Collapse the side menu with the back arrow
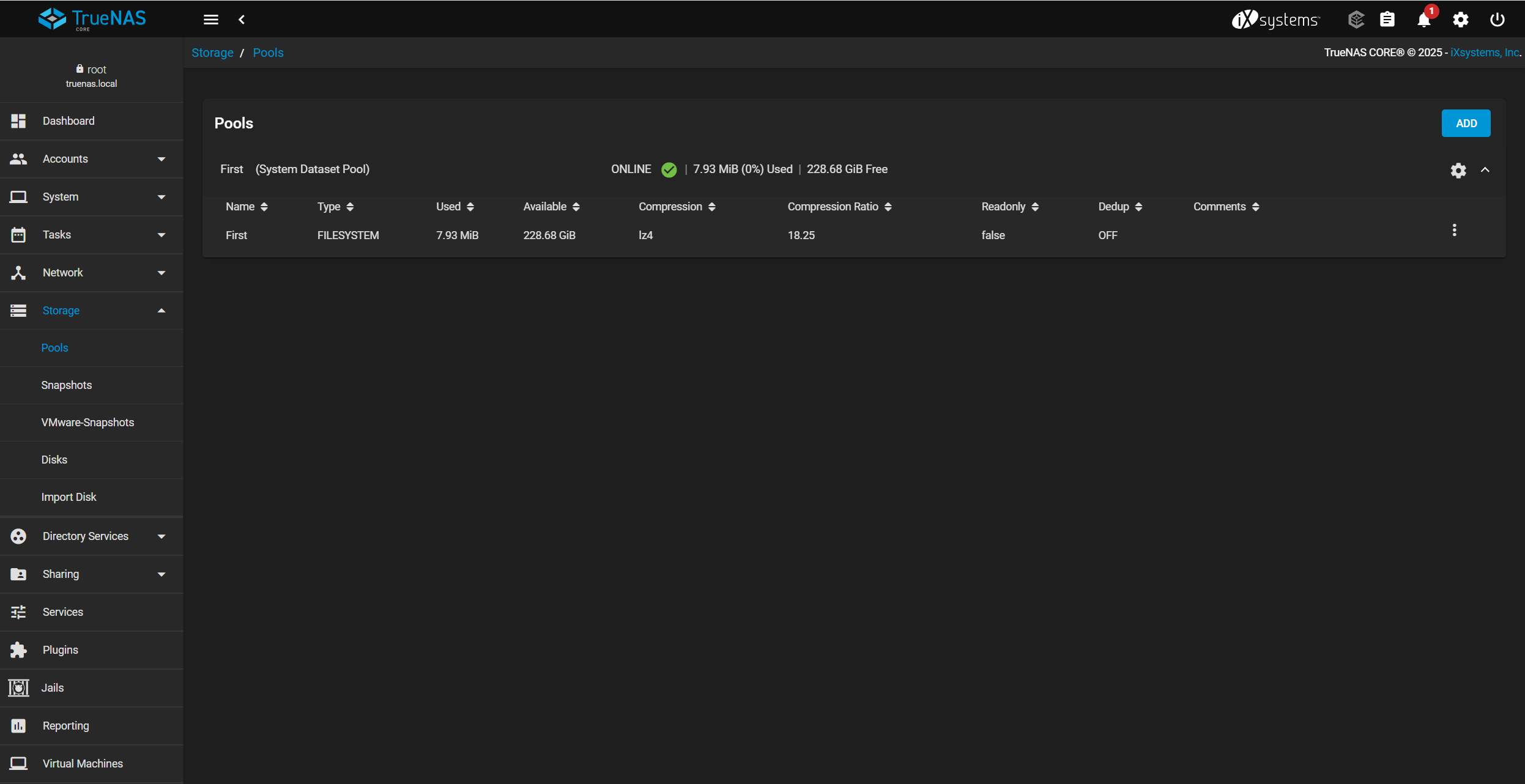This screenshot has height=784, width=1525. coord(242,20)
